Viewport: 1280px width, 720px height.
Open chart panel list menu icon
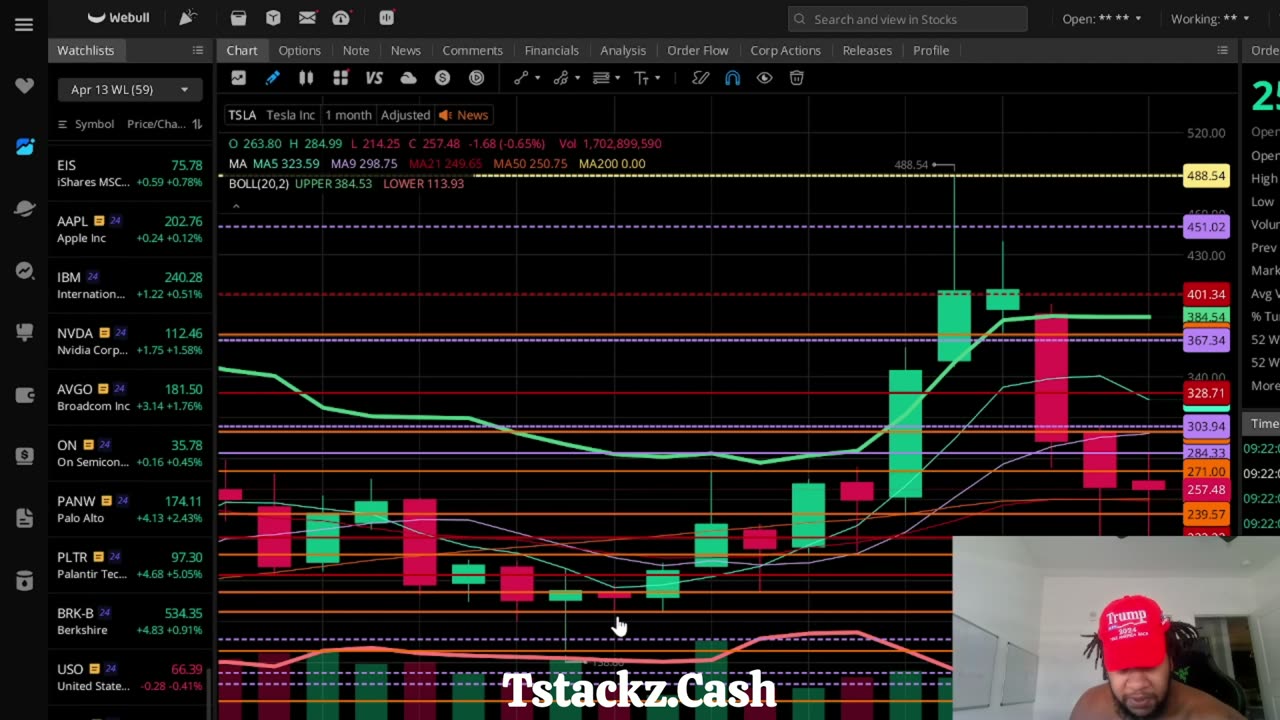pyautogui.click(x=1222, y=50)
